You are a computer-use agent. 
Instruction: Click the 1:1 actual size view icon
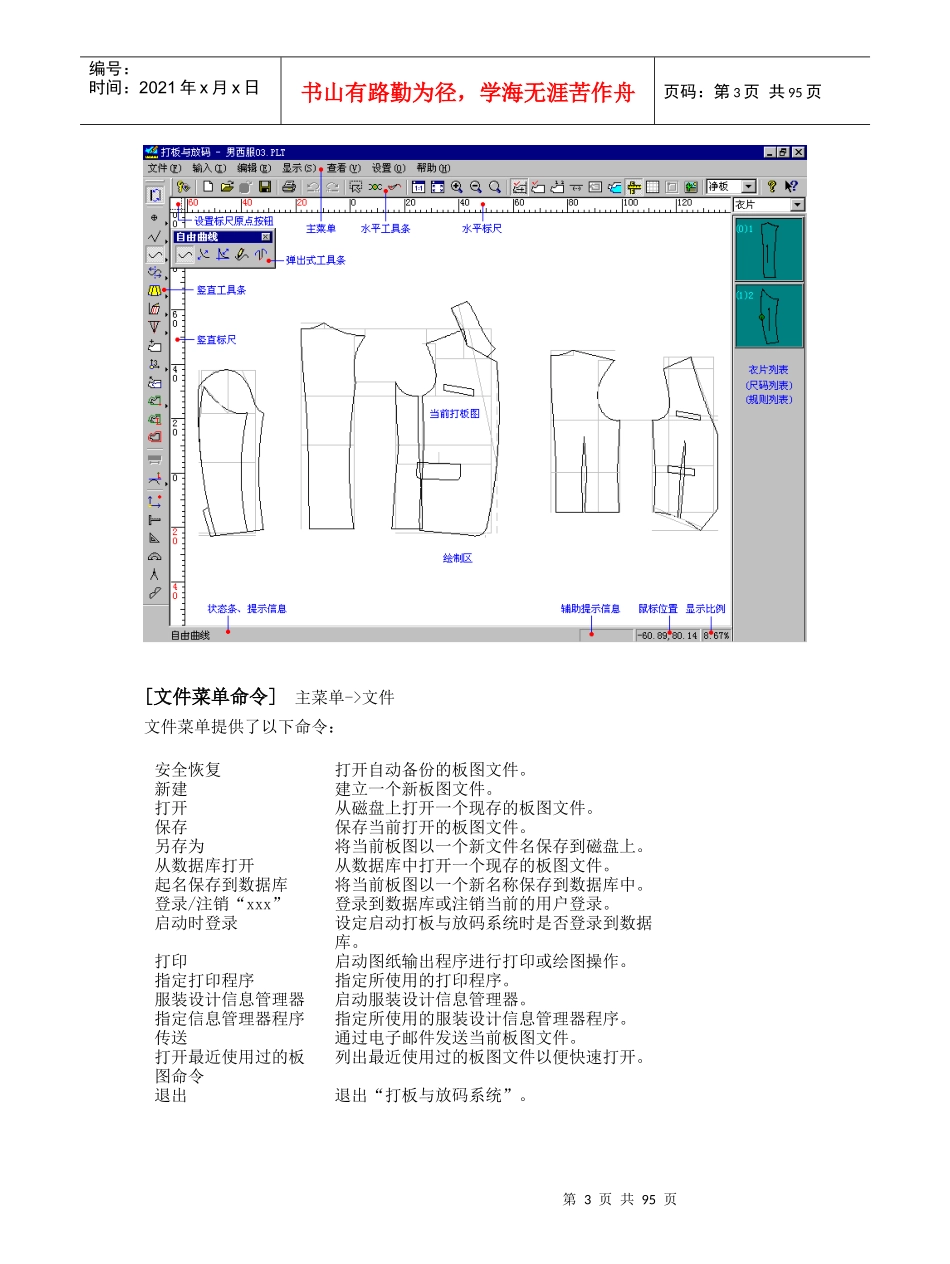pyautogui.click(x=418, y=187)
